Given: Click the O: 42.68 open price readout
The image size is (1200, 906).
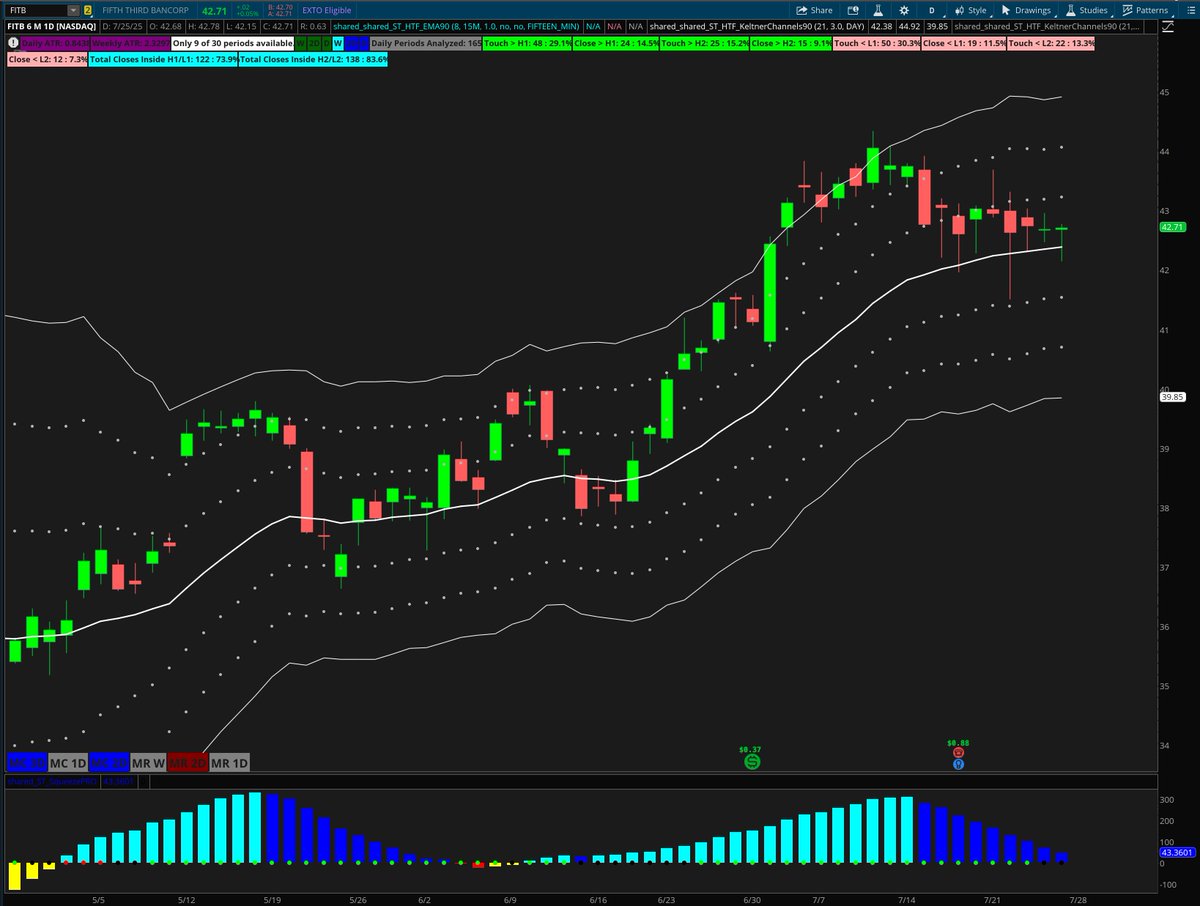Looking at the screenshot, I should pyautogui.click(x=168, y=26).
